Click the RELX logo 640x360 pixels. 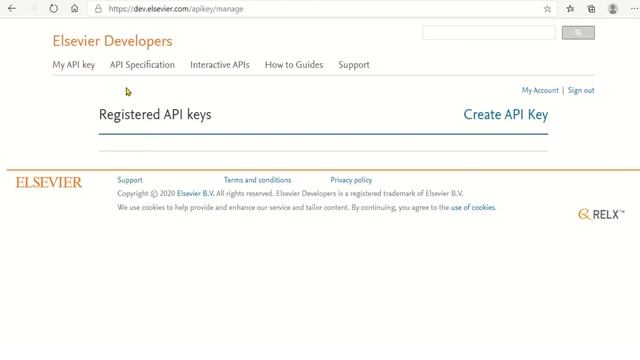pyautogui.click(x=601, y=214)
